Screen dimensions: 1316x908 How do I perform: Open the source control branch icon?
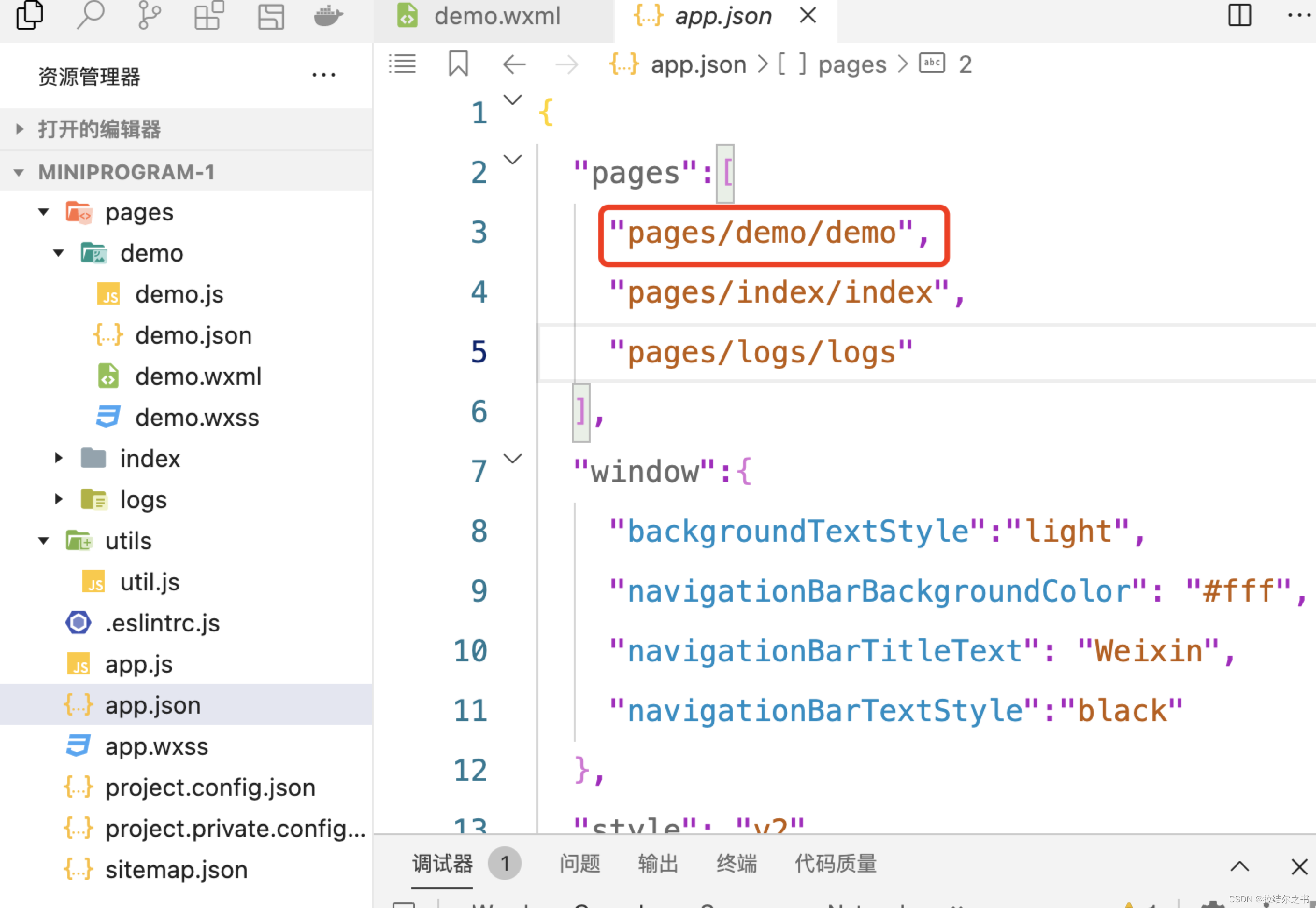pyautogui.click(x=149, y=15)
